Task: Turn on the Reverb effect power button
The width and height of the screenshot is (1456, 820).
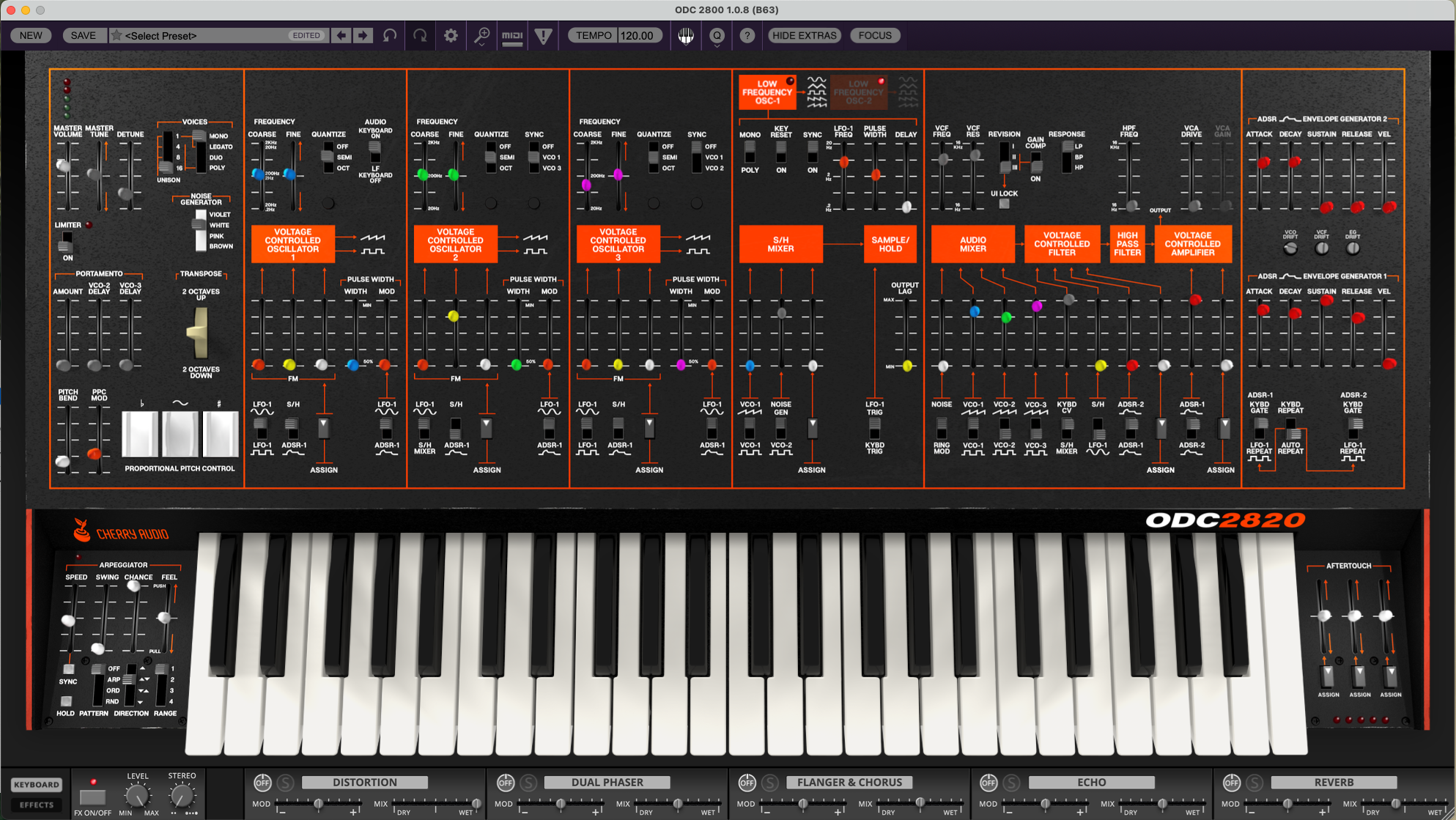Action: click(x=1232, y=783)
